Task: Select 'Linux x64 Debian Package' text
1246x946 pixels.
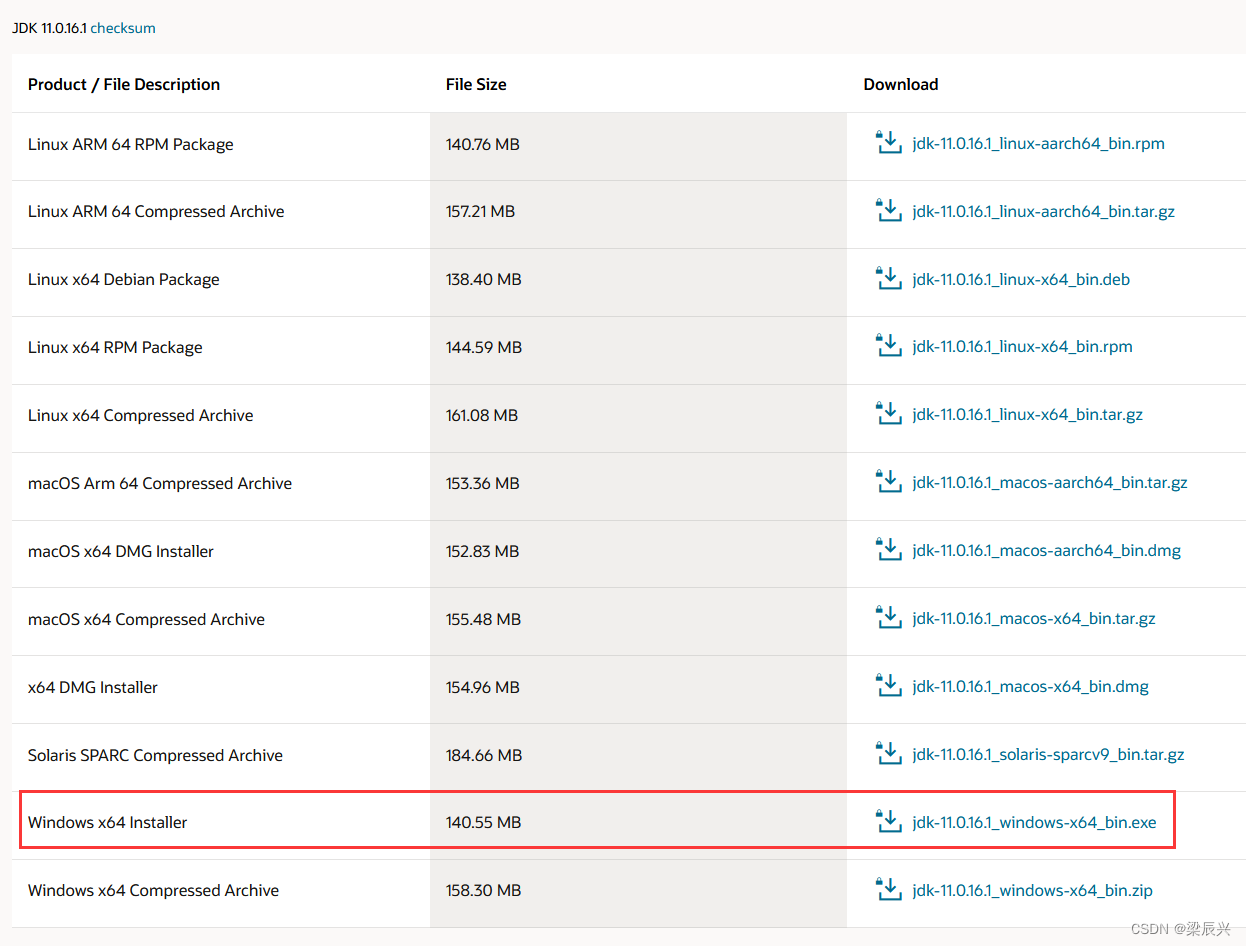Action: [124, 279]
